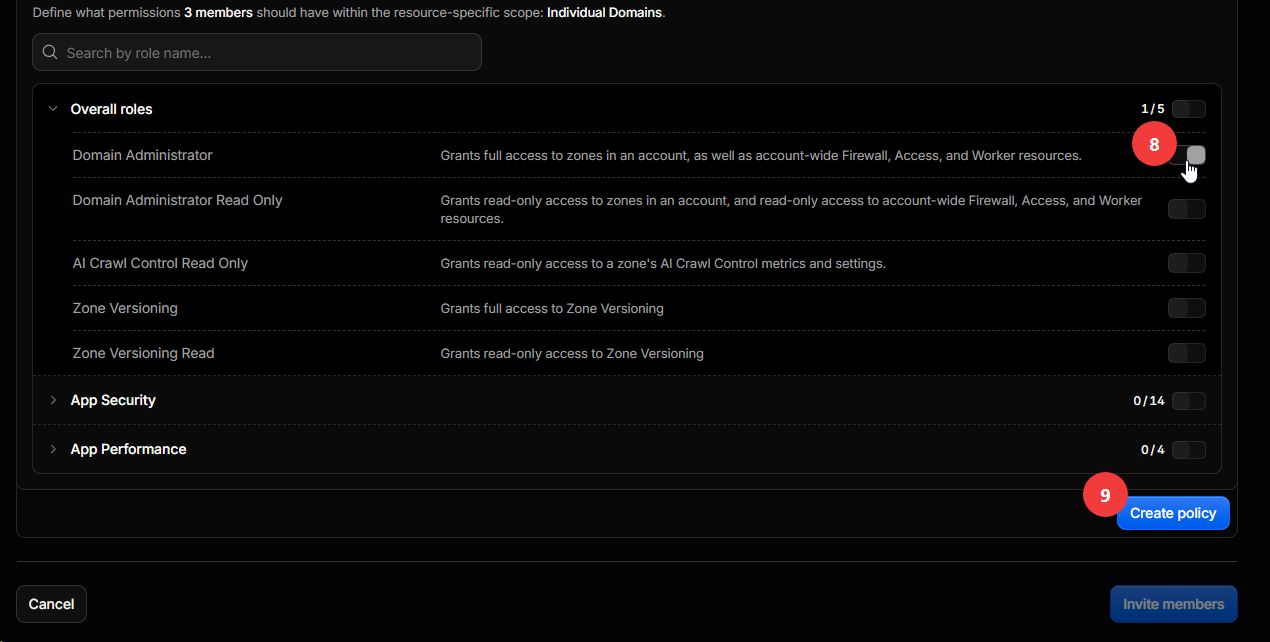Toggle the Domain Administrator role switch

[1188, 155]
